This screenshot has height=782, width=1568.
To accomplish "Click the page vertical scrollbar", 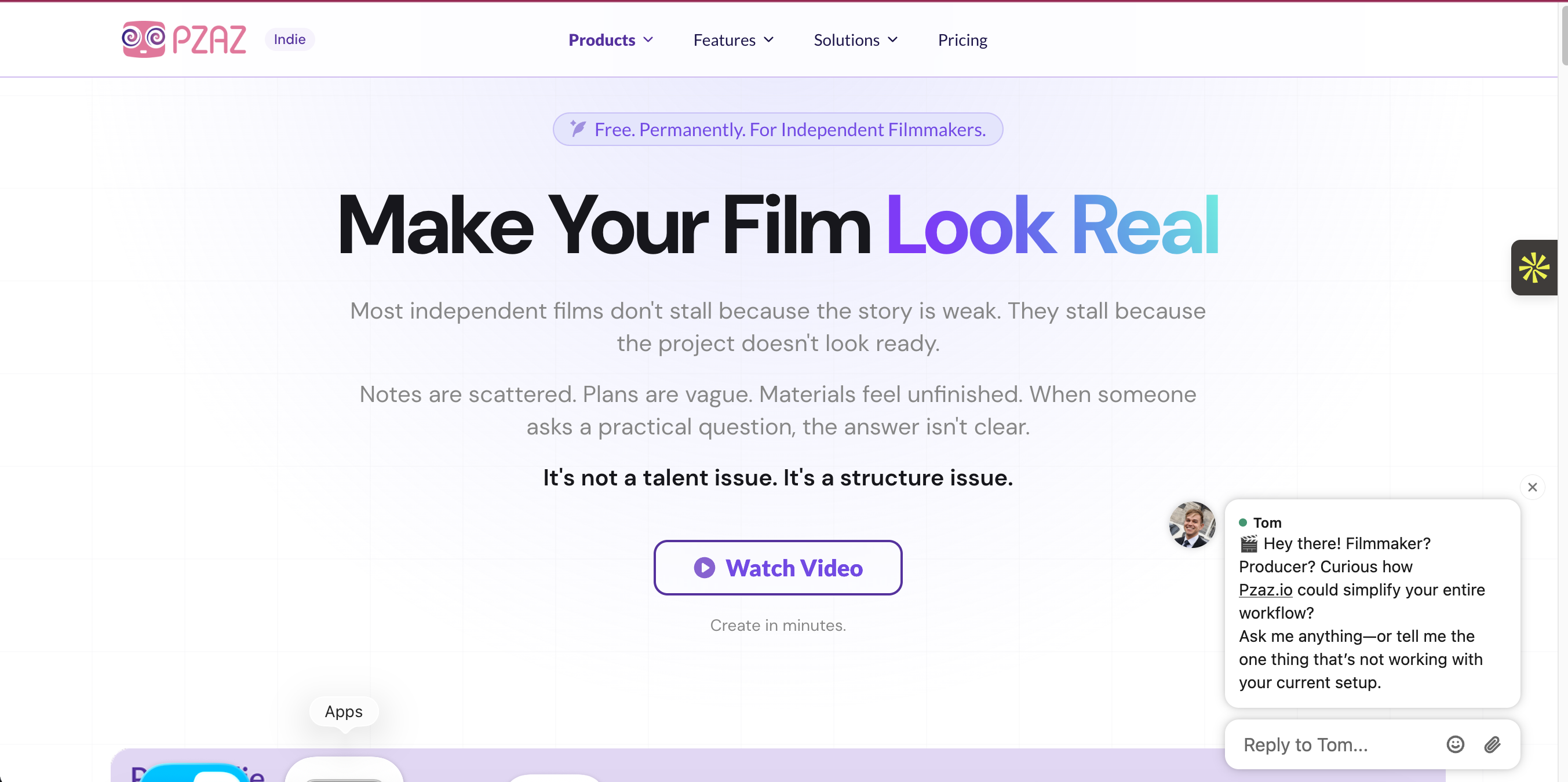I will (1563, 390).
